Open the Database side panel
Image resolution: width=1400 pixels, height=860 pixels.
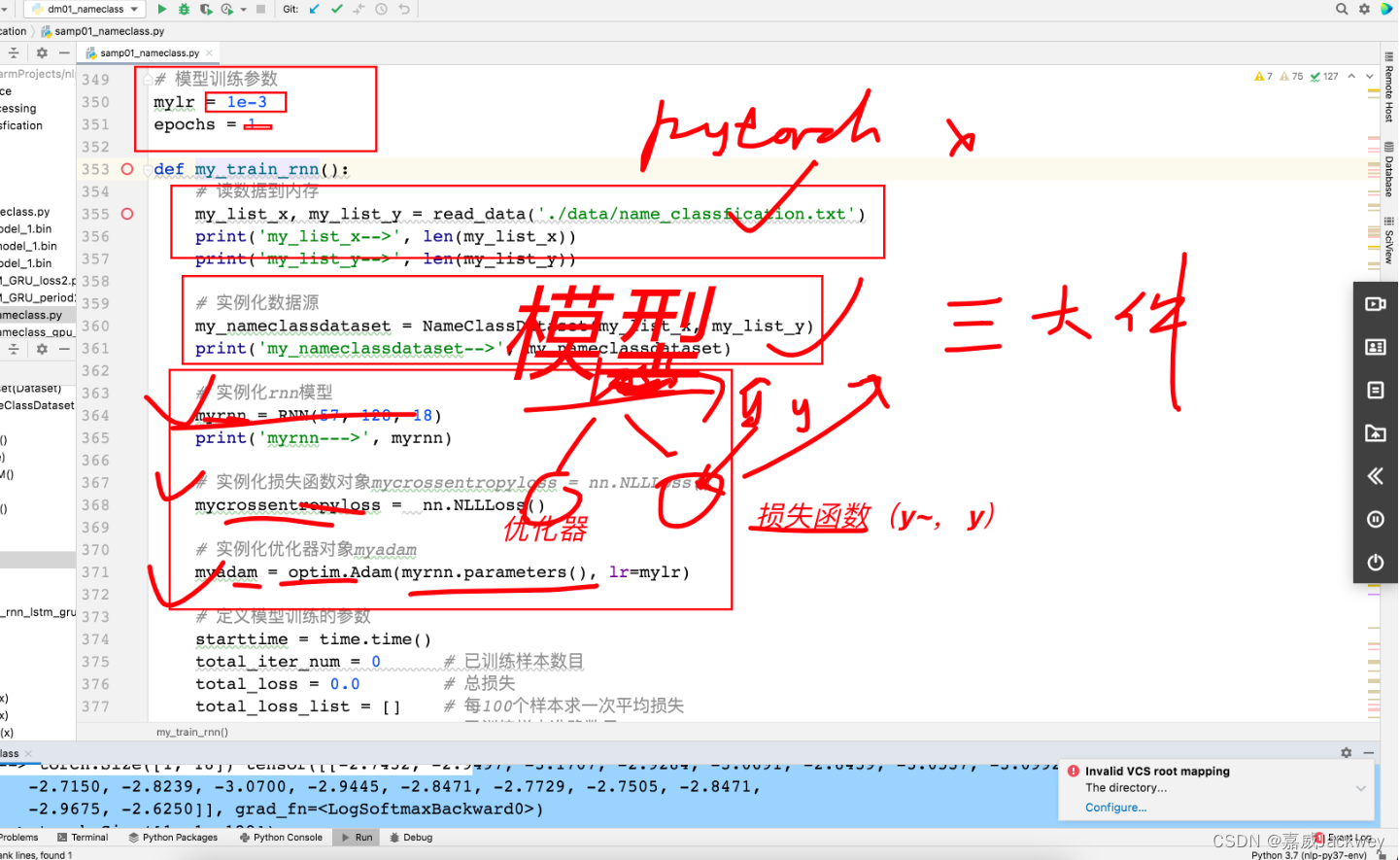[x=1389, y=169]
